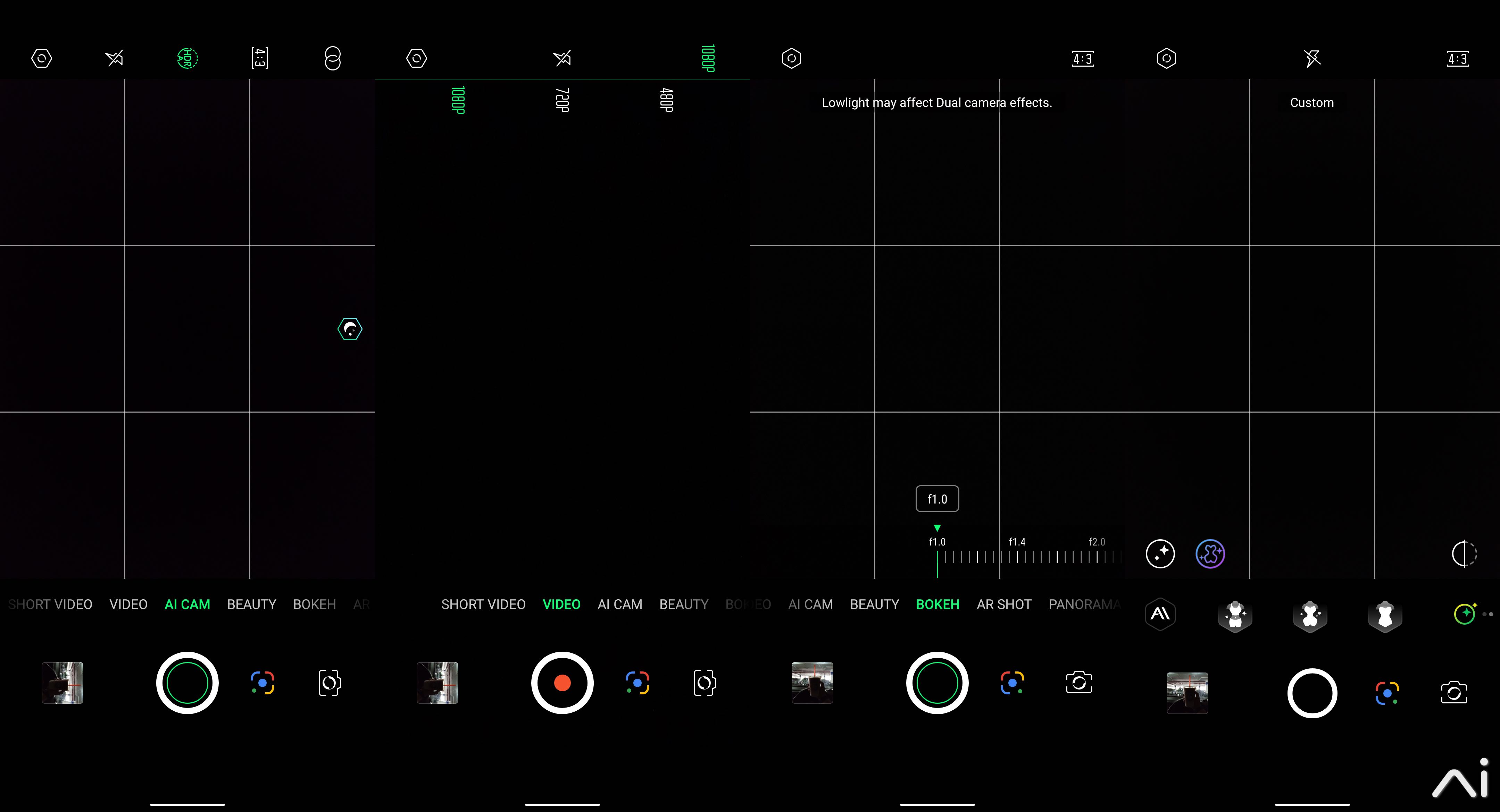The height and width of the screenshot is (812, 1500).
Task: Tap the white shutter on the Custom beauty screen
Action: 1312,693
